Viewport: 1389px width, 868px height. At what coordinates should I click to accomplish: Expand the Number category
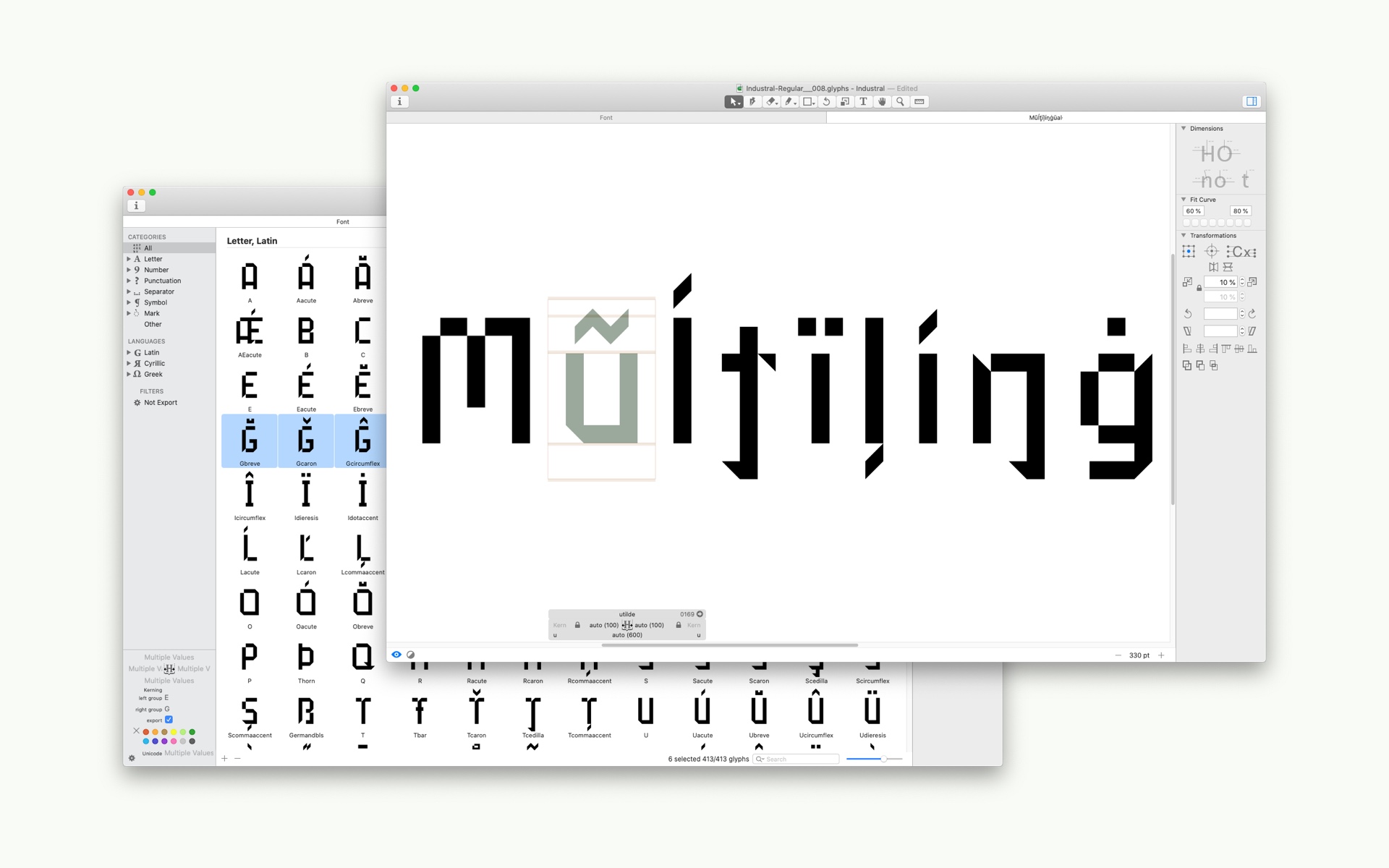point(129,270)
